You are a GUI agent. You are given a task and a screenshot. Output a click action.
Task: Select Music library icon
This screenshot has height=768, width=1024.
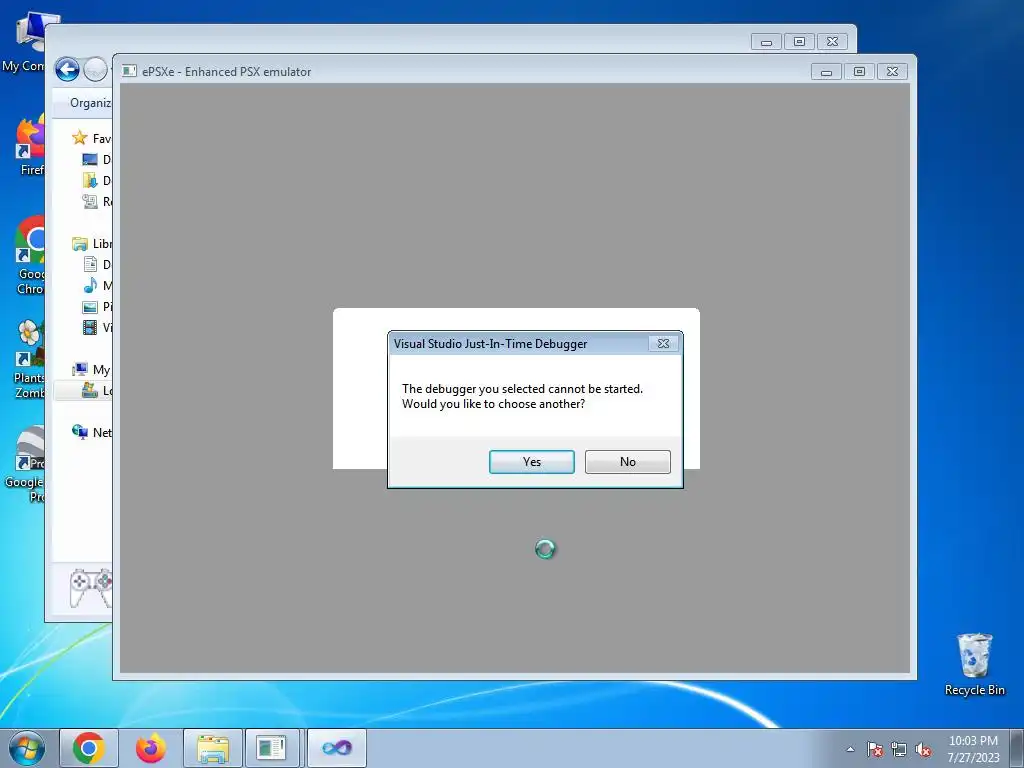tap(90, 285)
